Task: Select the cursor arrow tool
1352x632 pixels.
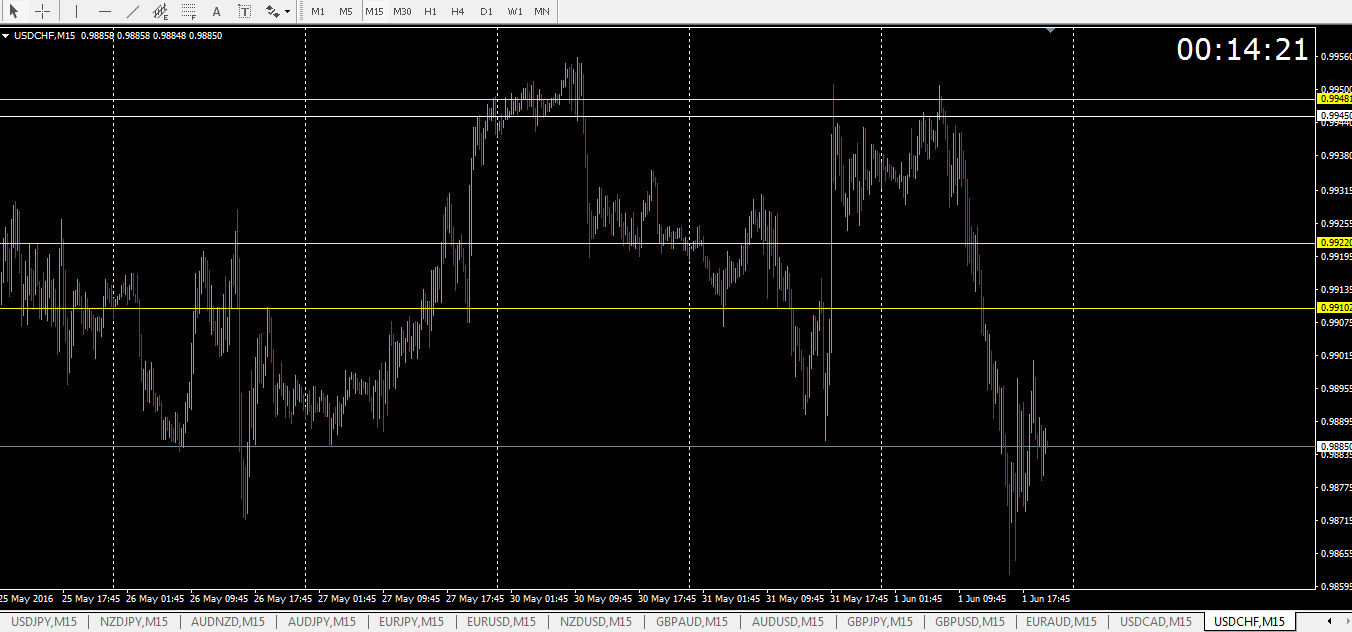Action: point(15,11)
